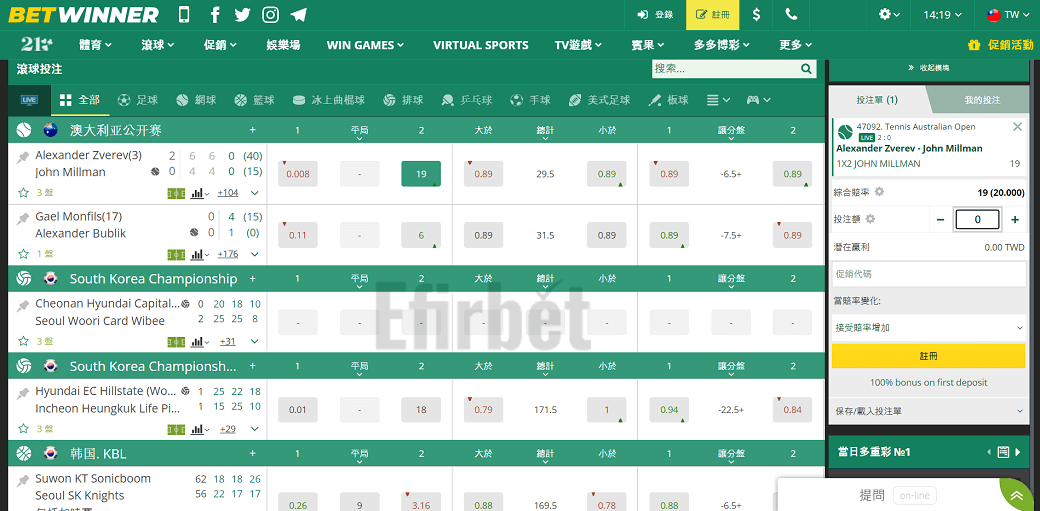
Task: Select the 全部 all sports tab
Action: (x=80, y=100)
